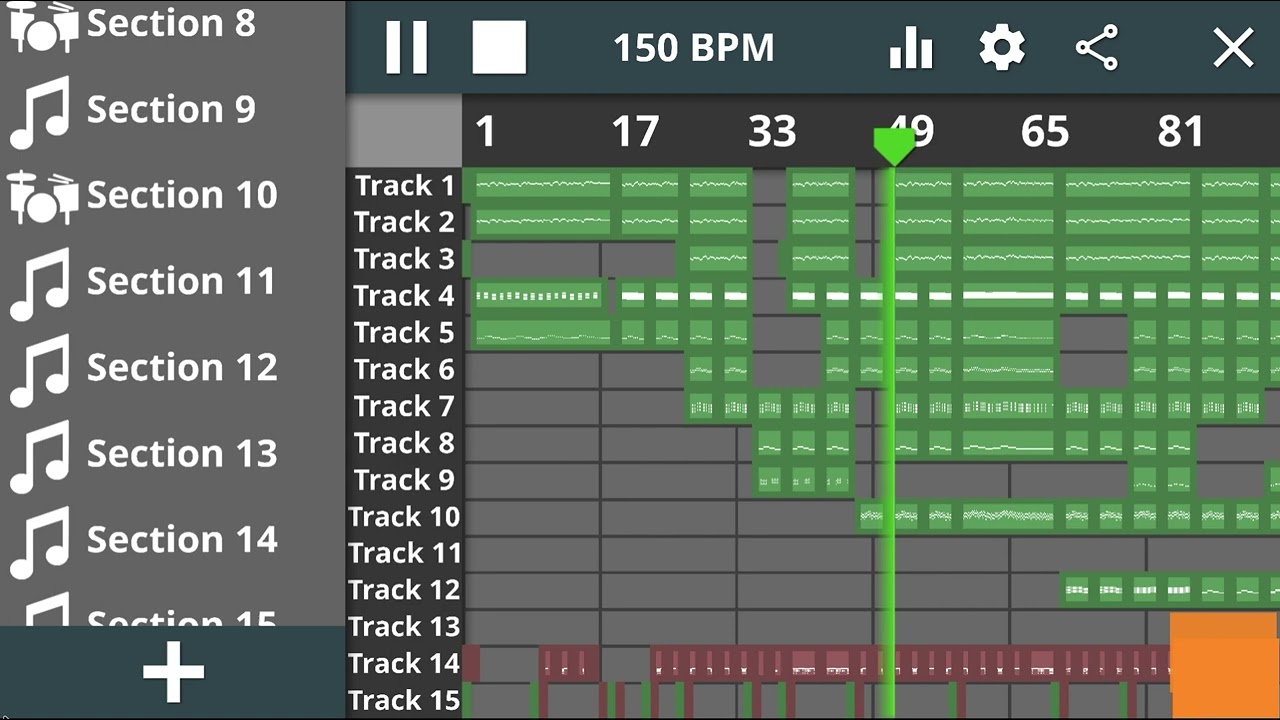Select the first green clip on Track 10
Image resolution: width=1280 pixels, height=720 pixels.
873,517
